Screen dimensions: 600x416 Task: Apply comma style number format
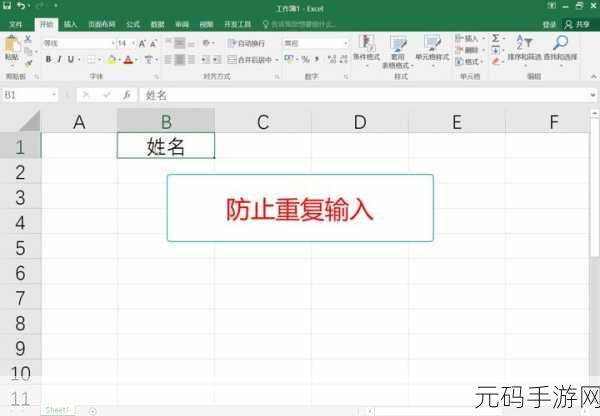coord(317,59)
